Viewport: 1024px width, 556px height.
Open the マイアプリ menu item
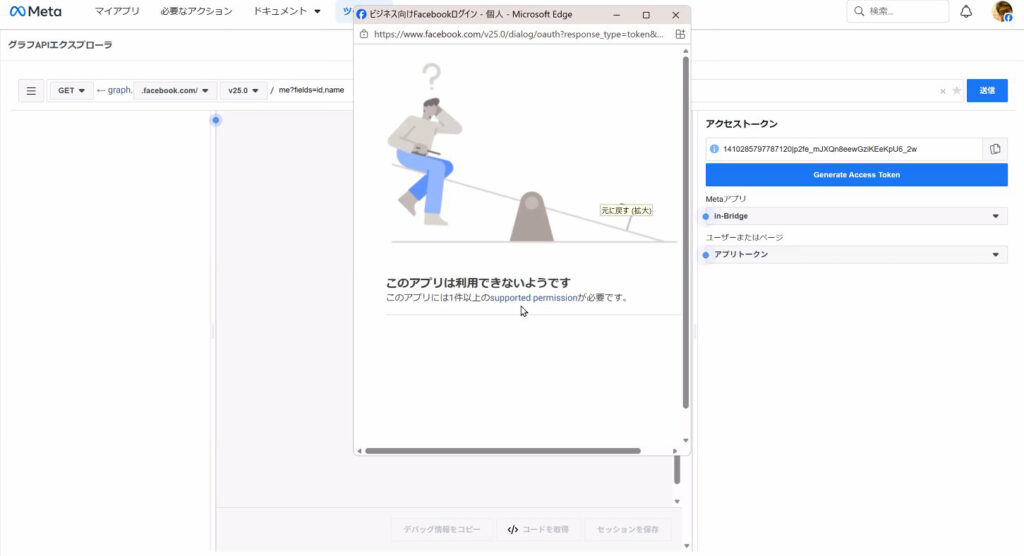117,12
